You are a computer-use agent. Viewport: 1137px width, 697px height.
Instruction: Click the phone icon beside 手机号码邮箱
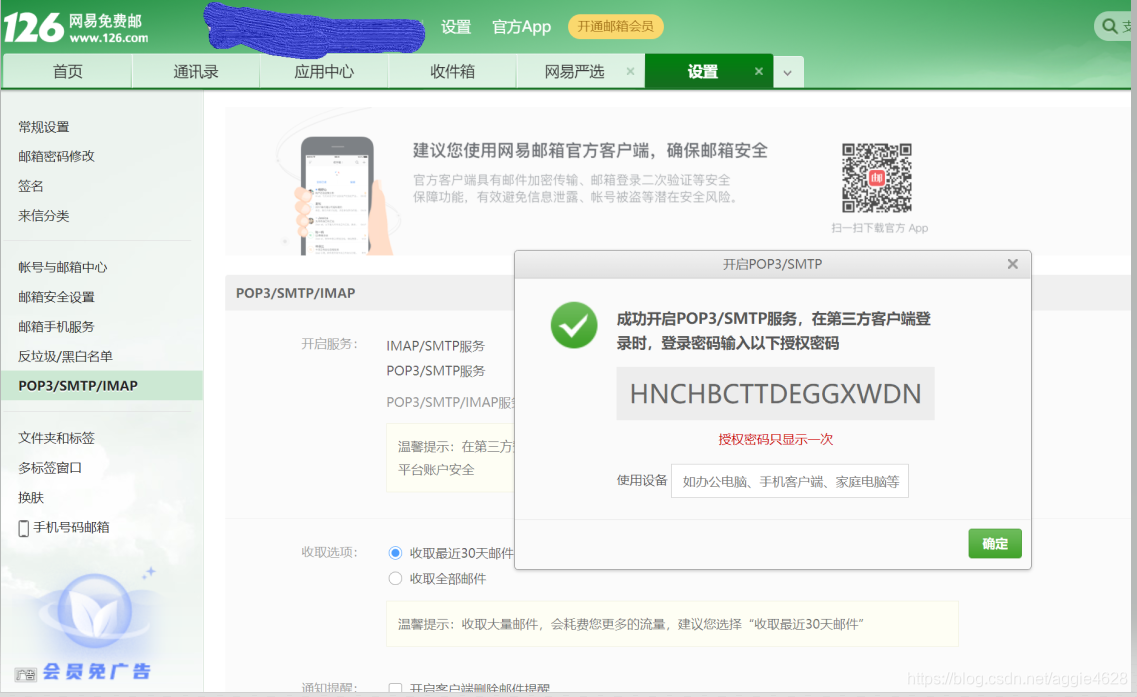pyautogui.click(x=23, y=529)
